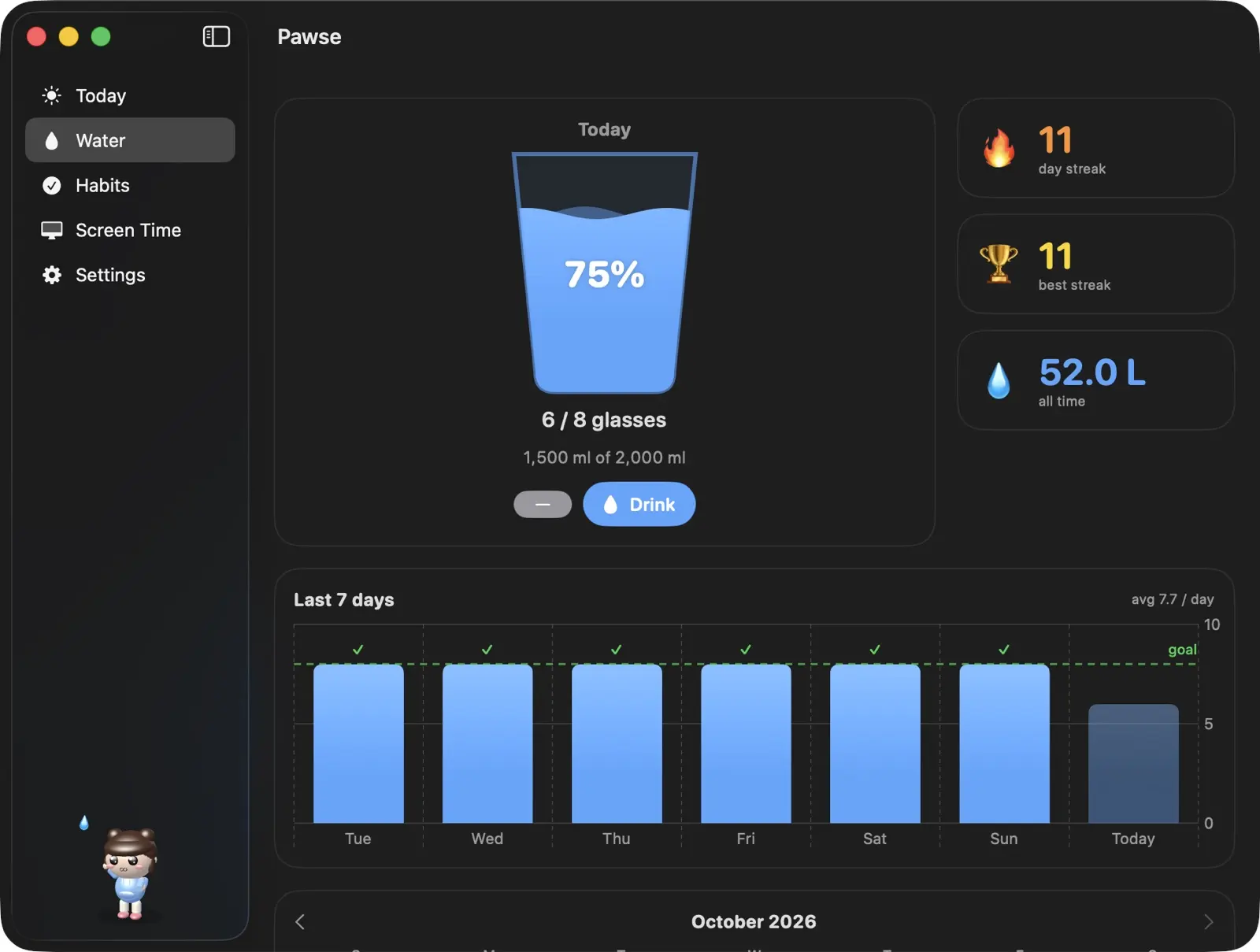This screenshot has width=1260, height=952.
Task: Click the blue droplet in all time card
Action: point(999,380)
